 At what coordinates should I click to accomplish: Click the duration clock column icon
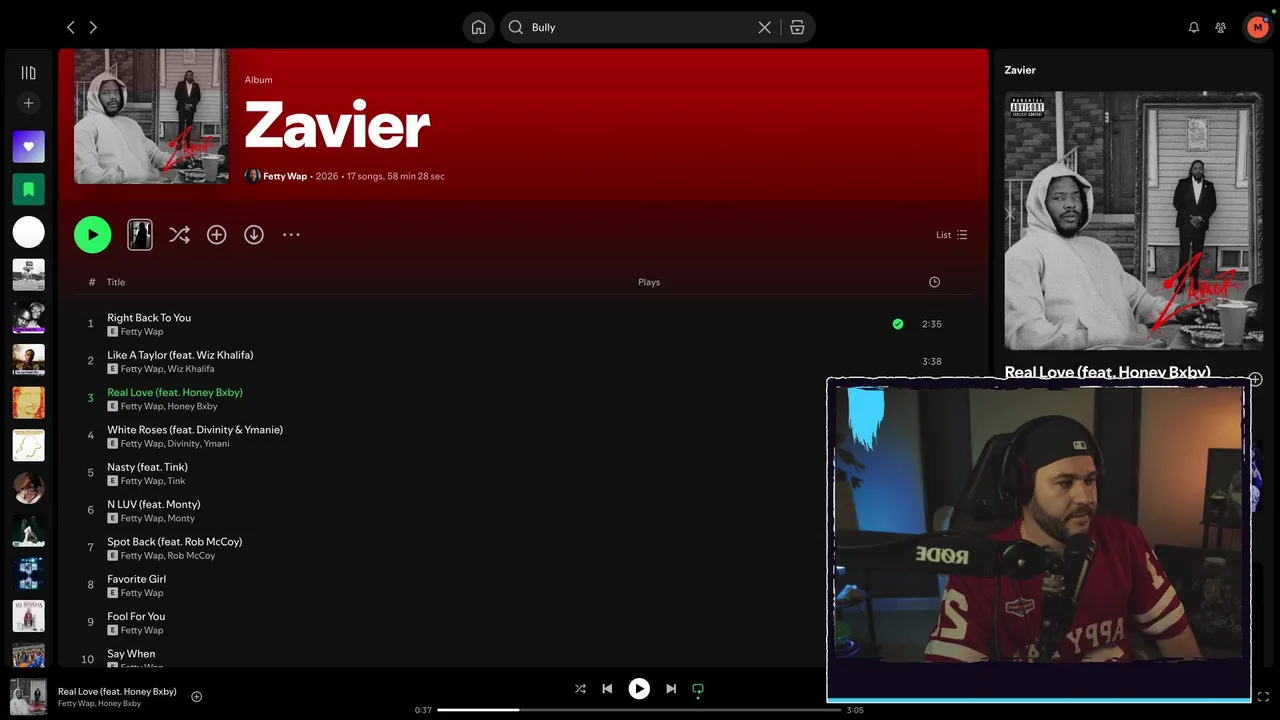click(x=934, y=282)
